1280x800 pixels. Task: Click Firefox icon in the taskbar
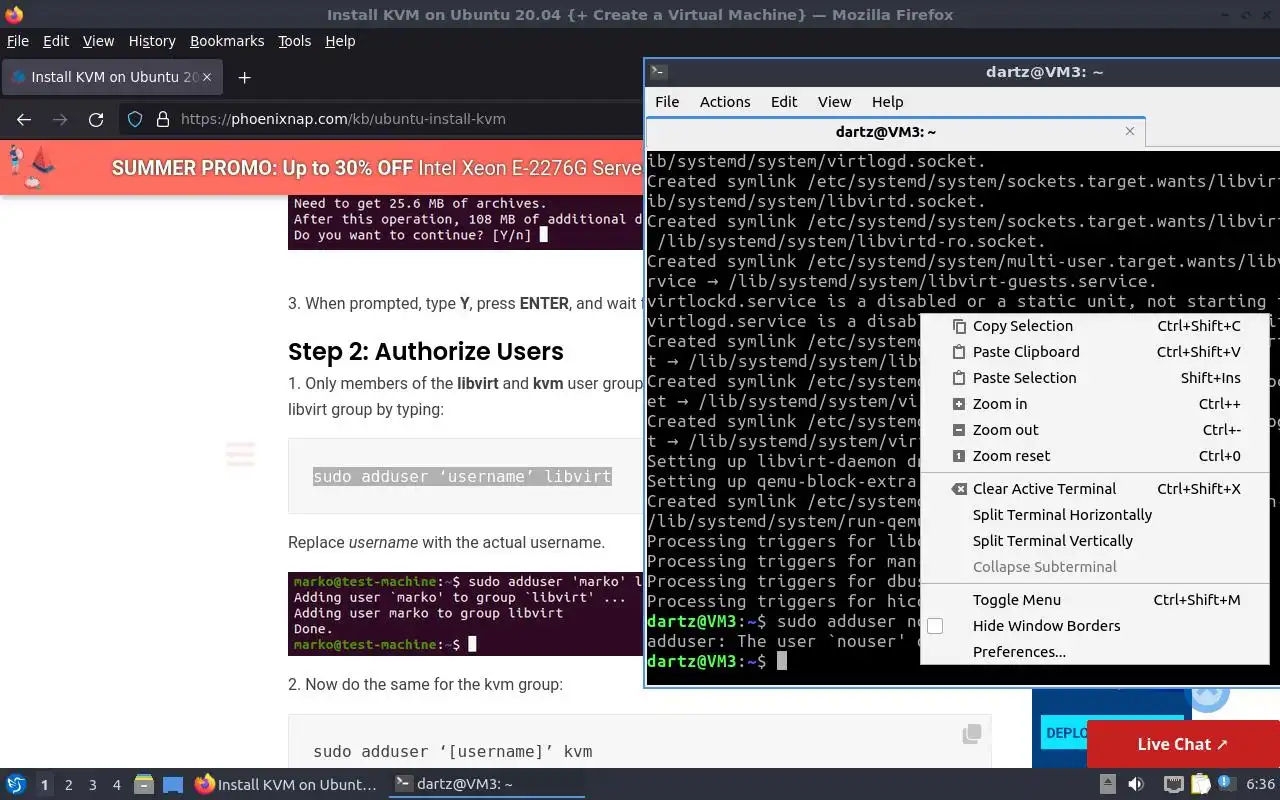pos(204,785)
